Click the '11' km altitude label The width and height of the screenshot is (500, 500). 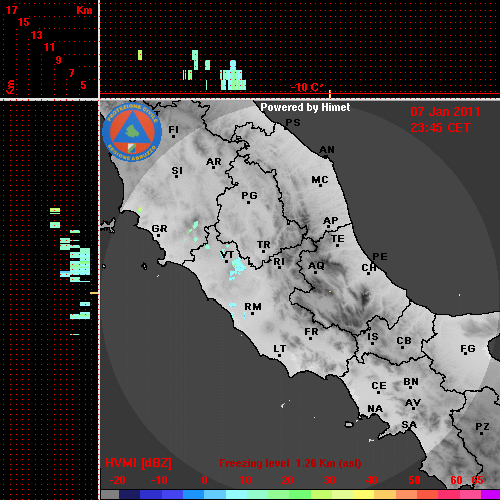[49, 47]
